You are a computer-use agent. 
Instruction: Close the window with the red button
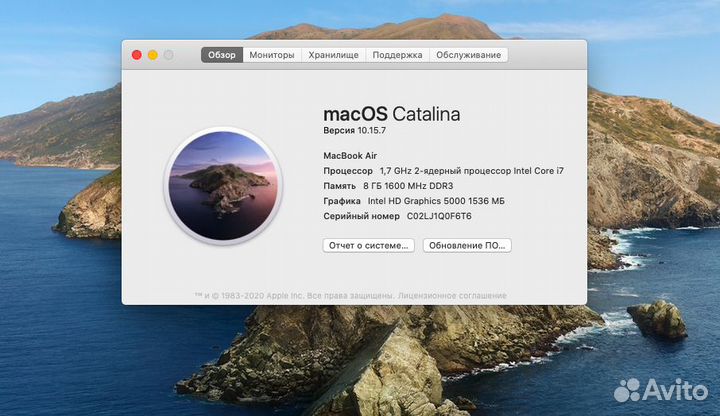coord(136,55)
